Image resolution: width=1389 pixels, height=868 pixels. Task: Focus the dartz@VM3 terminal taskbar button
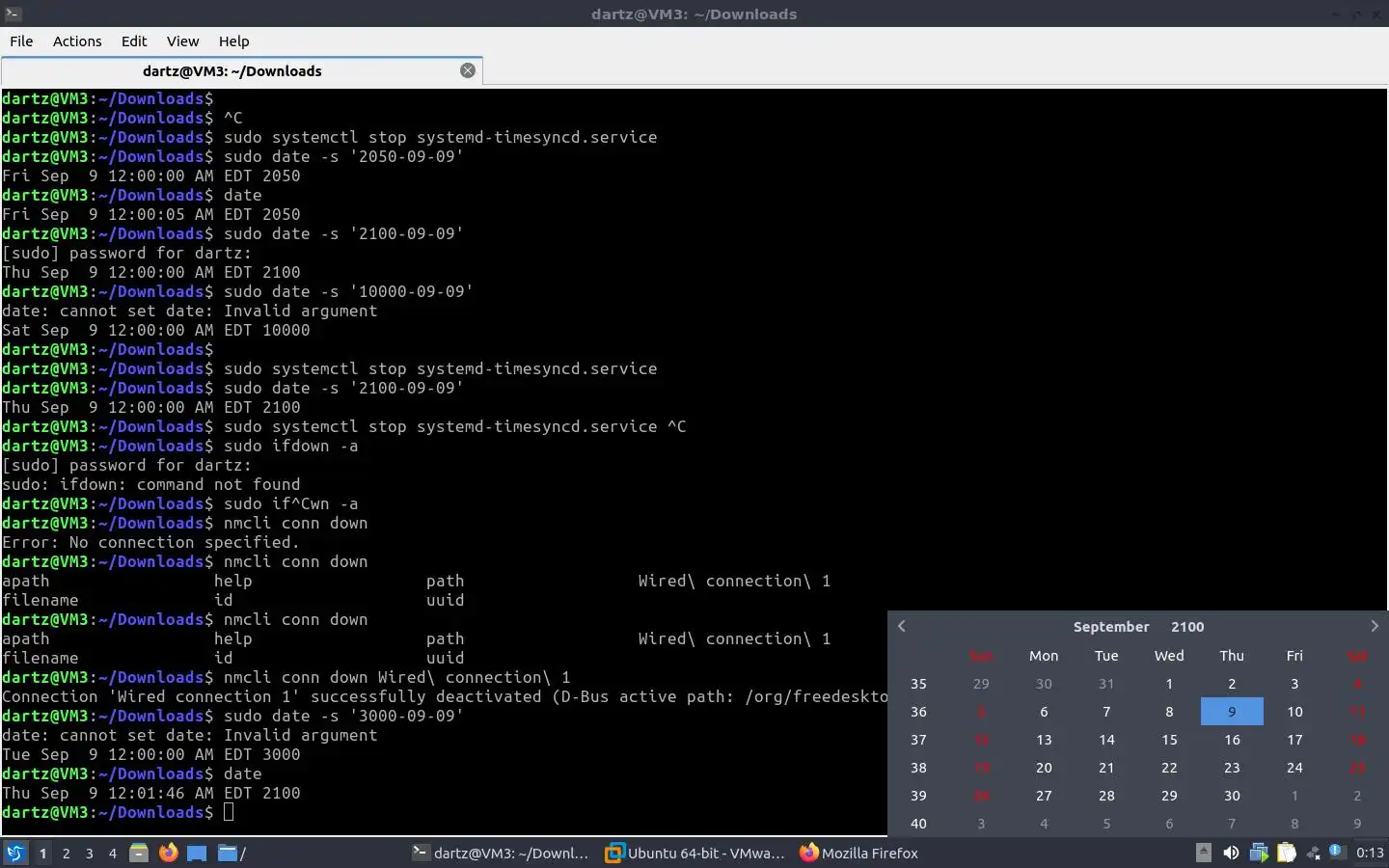point(500,853)
